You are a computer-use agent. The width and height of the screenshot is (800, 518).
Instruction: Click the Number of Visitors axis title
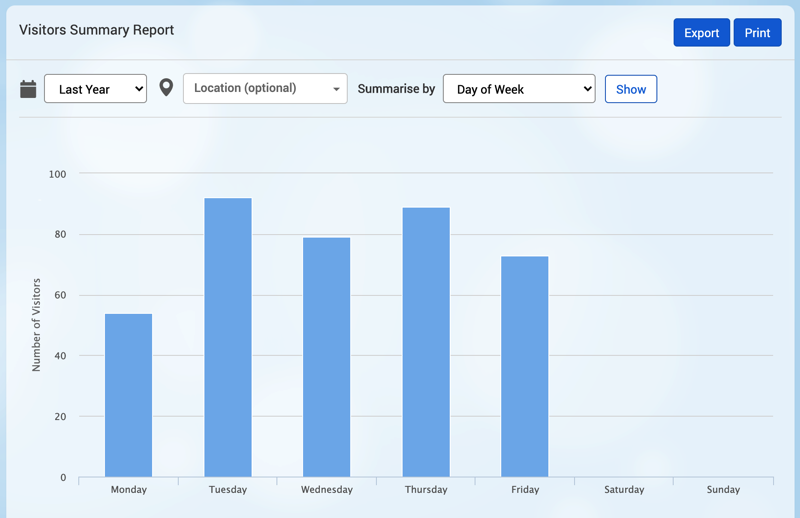point(37,325)
